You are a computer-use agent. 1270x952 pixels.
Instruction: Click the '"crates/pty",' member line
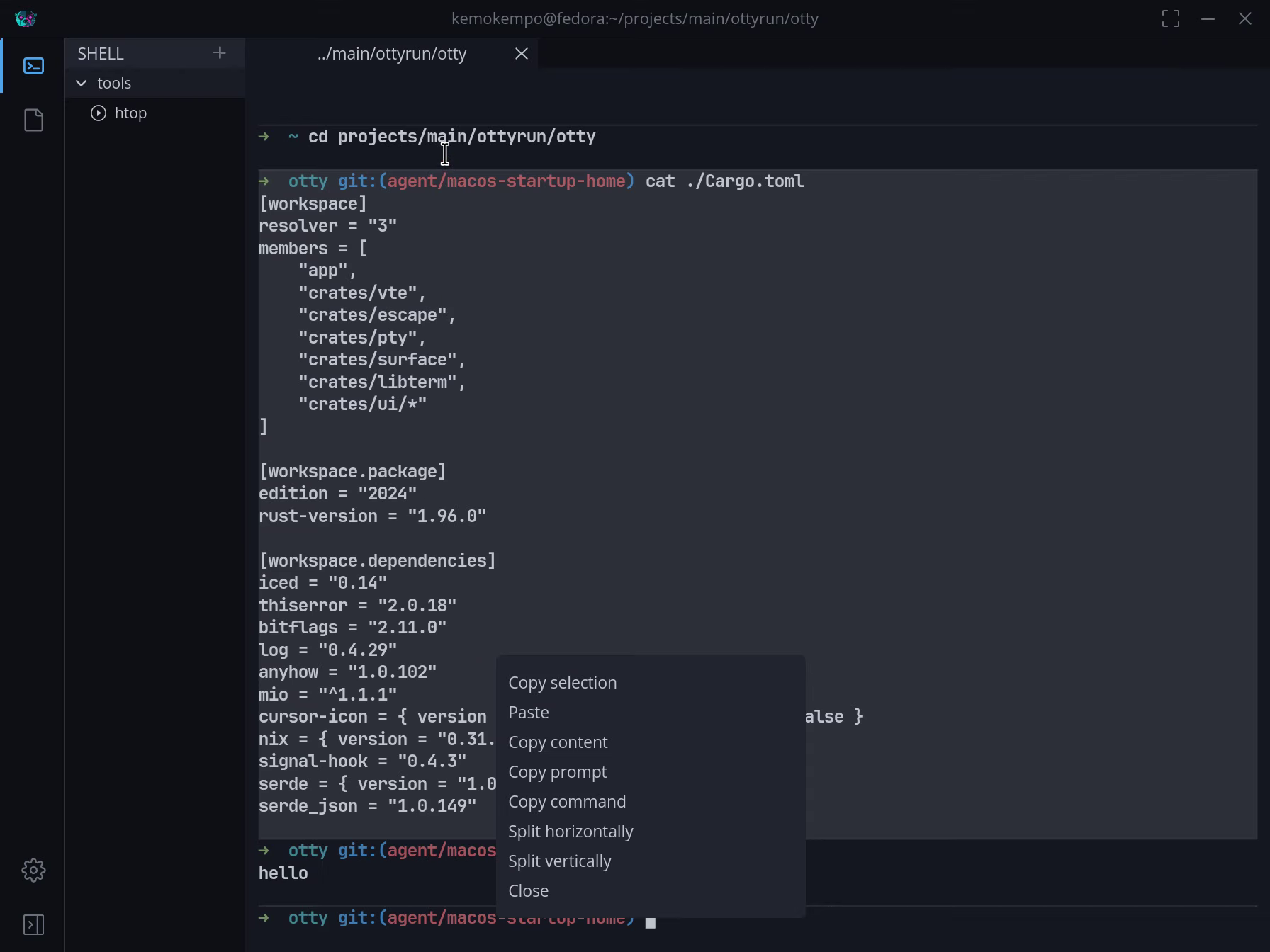[362, 338]
